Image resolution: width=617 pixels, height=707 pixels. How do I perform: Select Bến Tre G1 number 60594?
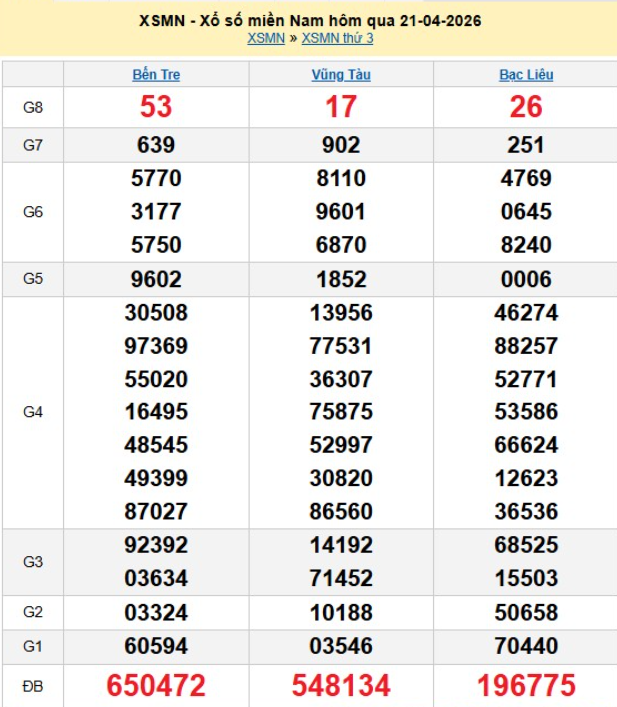click(156, 647)
